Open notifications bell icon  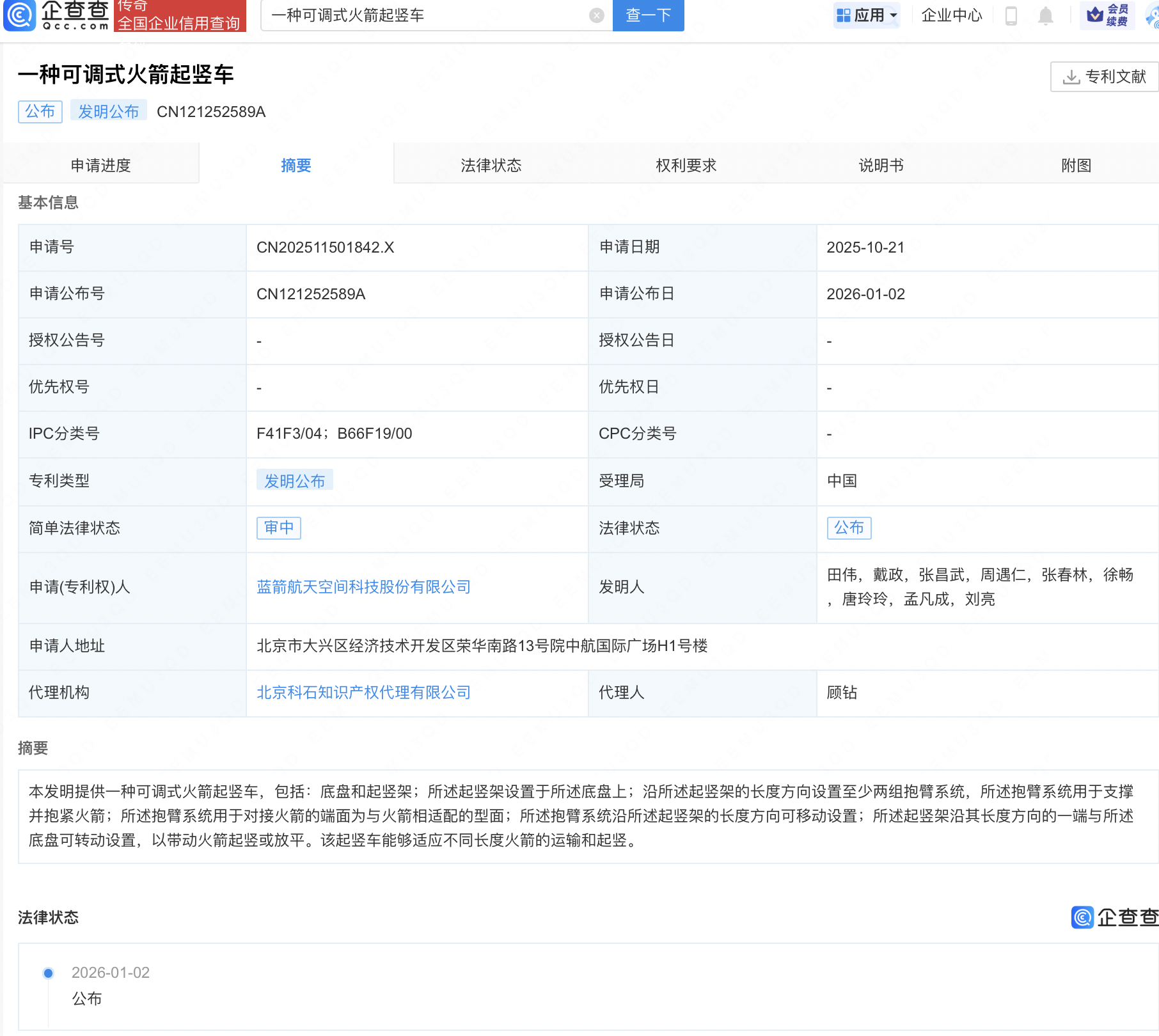(1045, 15)
